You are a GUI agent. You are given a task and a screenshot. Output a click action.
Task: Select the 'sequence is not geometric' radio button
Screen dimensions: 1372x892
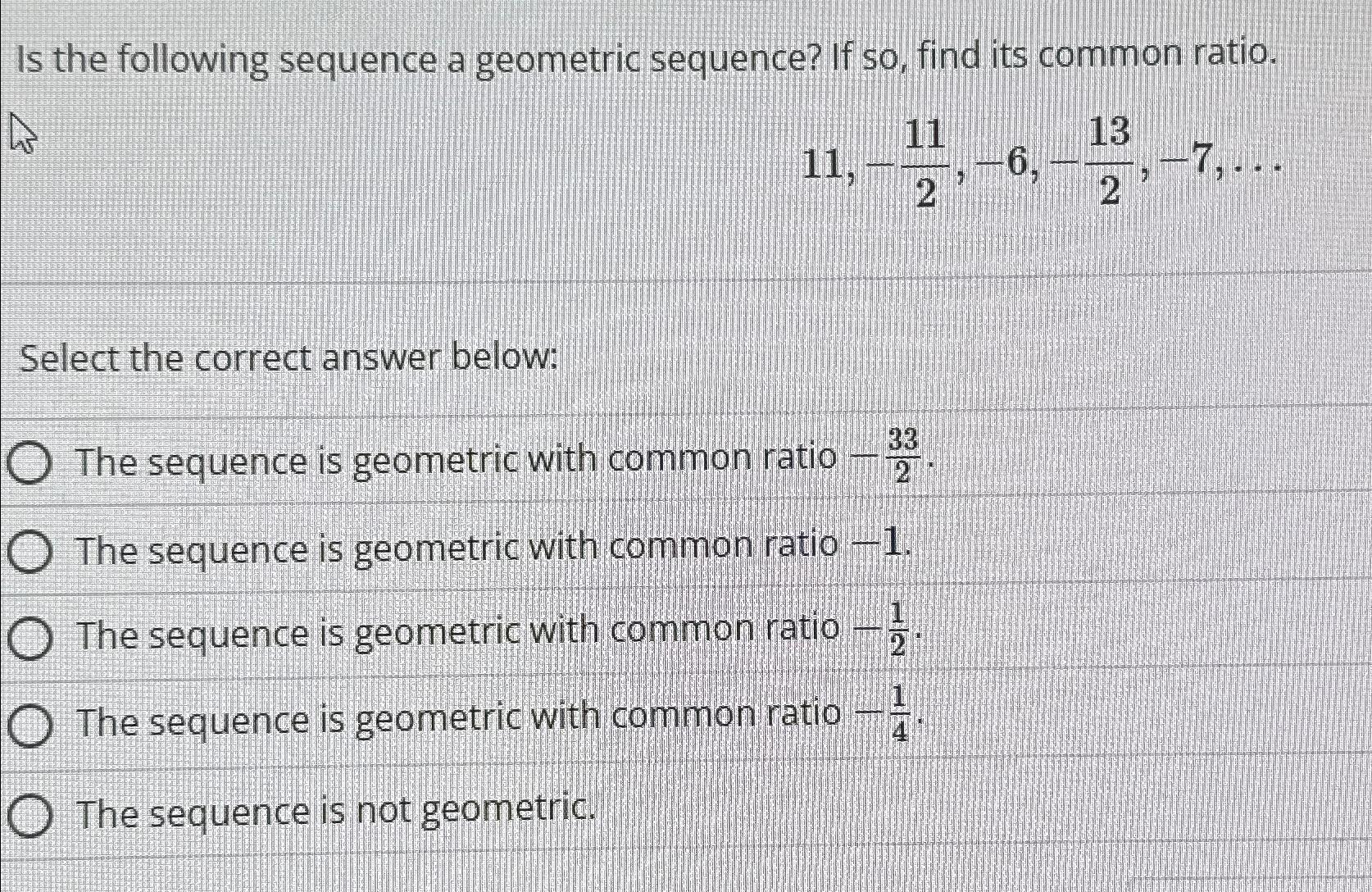pyautogui.click(x=31, y=817)
